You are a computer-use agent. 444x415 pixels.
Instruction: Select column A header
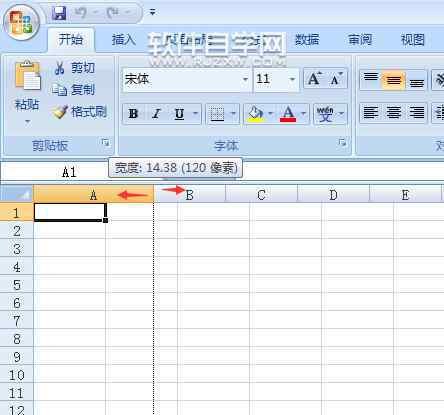93,194
